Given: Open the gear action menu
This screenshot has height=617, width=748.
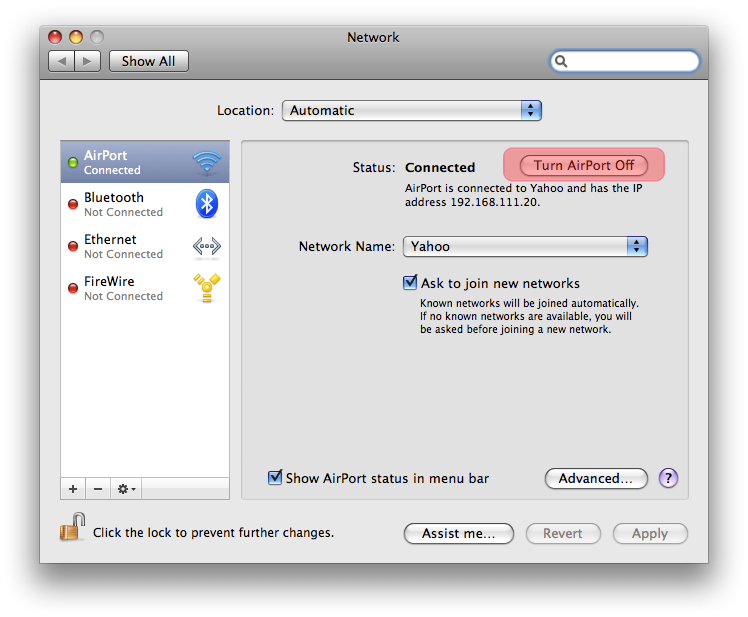Looking at the screenshot, I should point(126,489).
